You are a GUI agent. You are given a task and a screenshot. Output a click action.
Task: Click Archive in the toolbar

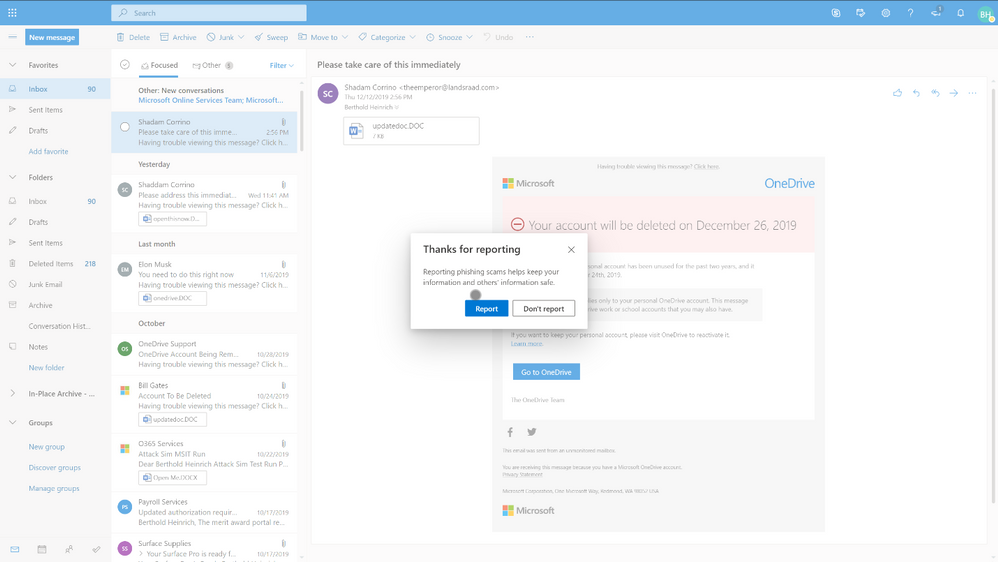click(x=178, y=37)
